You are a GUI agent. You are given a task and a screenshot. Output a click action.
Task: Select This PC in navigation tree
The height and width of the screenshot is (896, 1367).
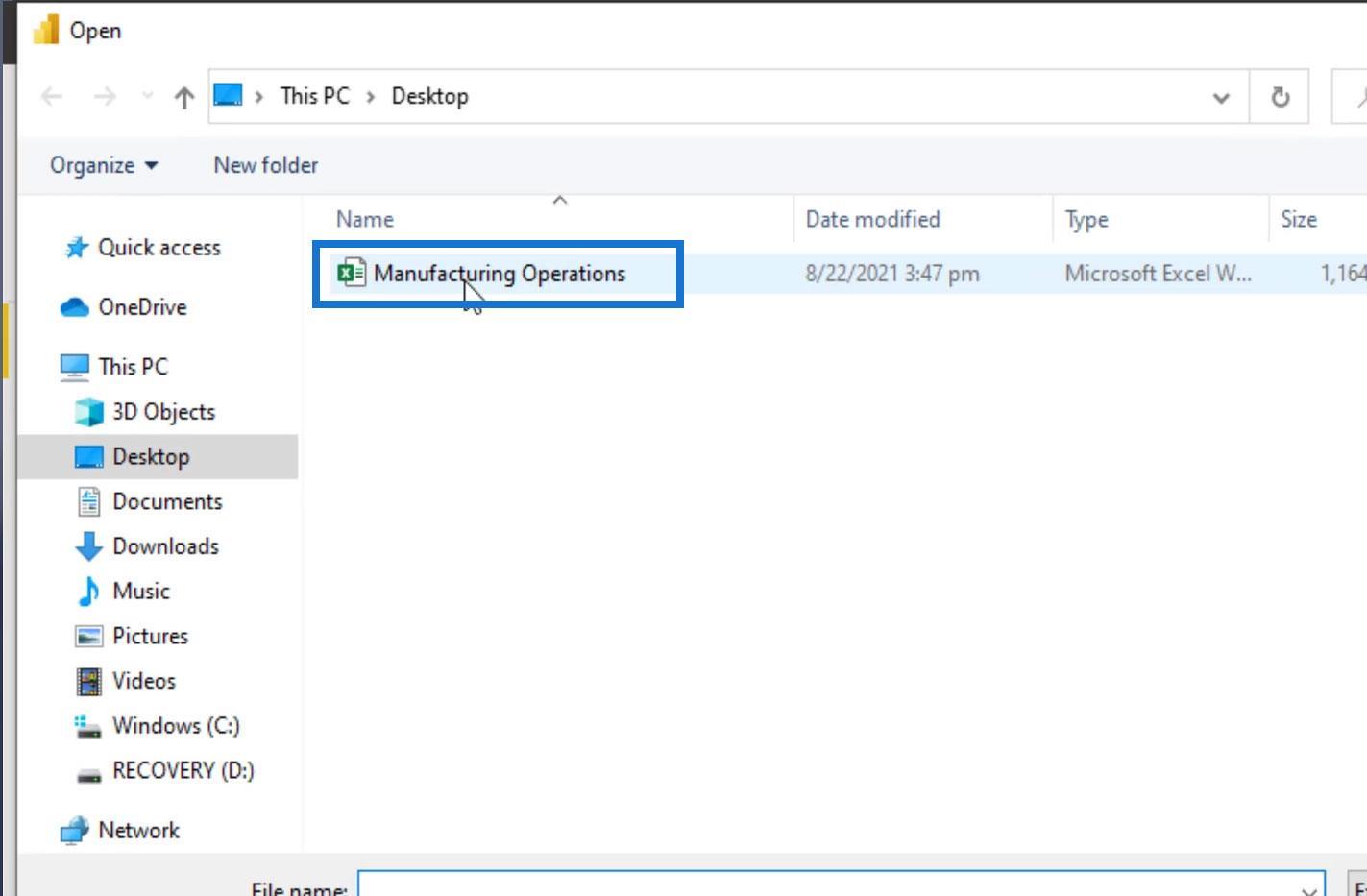(x=133, y=367)
